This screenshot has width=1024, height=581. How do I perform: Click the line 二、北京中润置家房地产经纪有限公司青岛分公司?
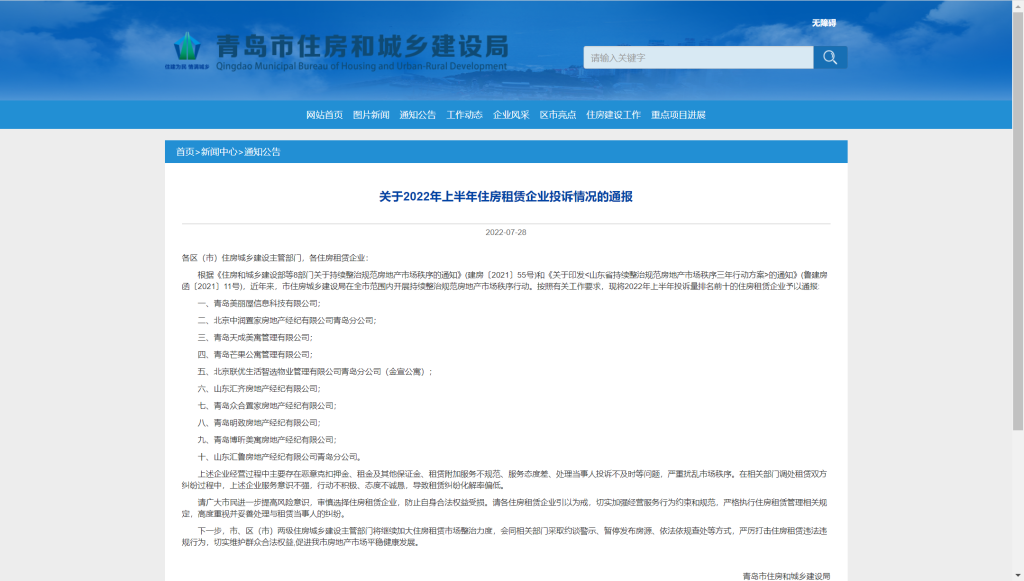(287, 321)
